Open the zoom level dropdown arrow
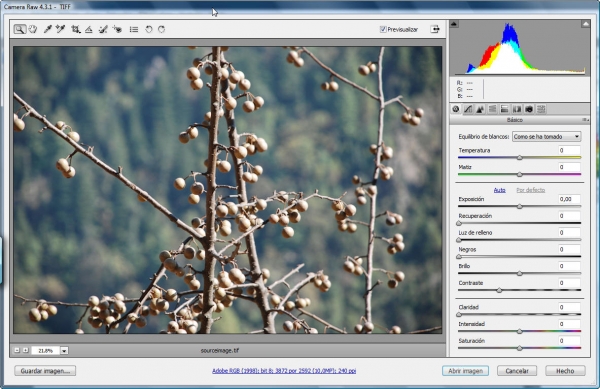Image resolution: width=600 pixels, height=389 pixels. coord(64,350)
